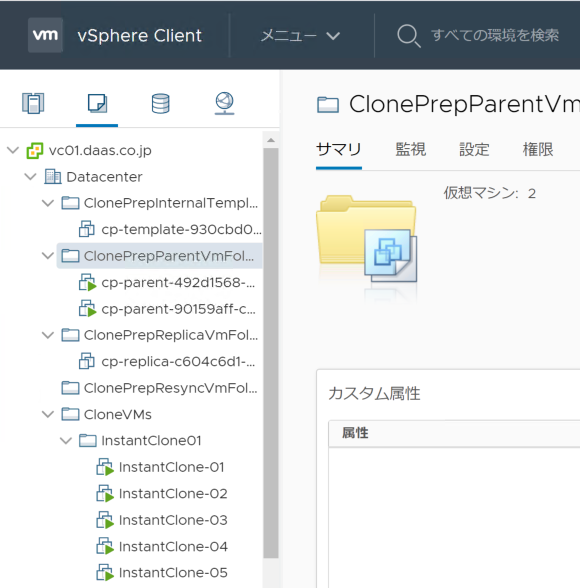580x588 pixels.
Task: Collapse the ClonePrepReplicaVmFol folder node
Action: coord(48,335)
